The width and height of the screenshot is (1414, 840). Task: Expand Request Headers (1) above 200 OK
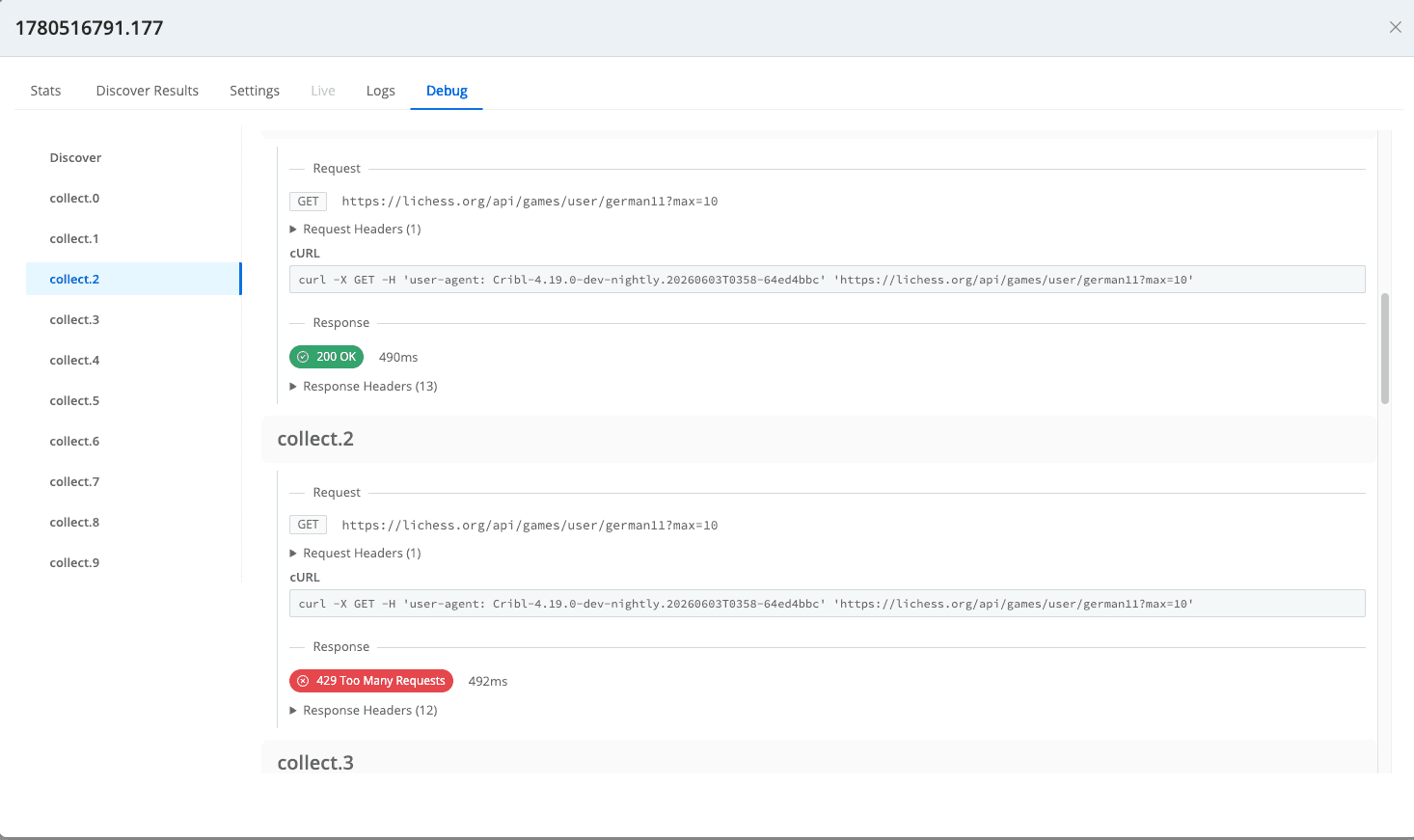(356, 229)
